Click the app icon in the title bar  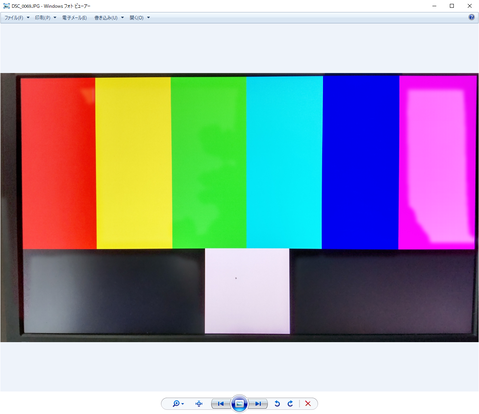[x=6, y=6]
